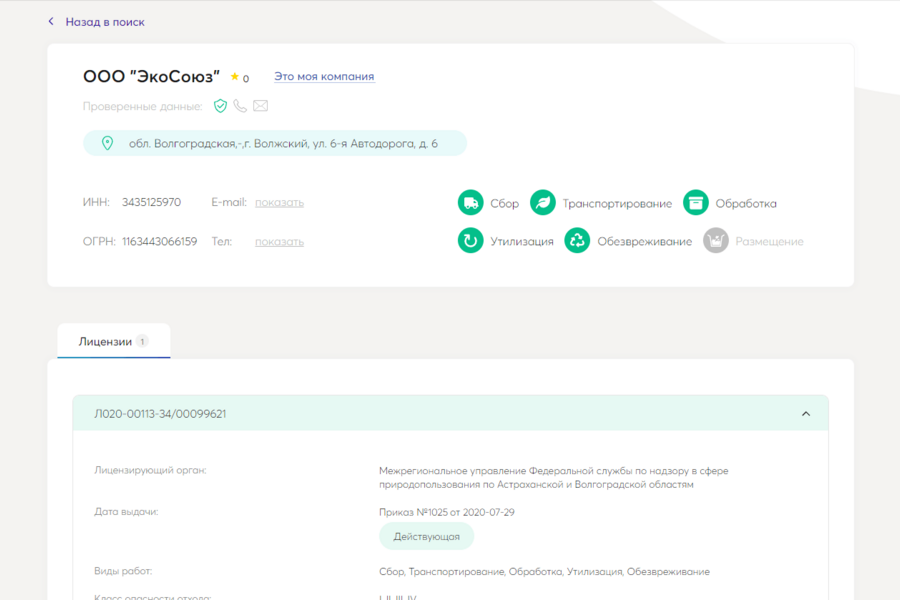Click the Обработка box icon
The width and height of the screenshot is (900, 600).
coord(696,203)
